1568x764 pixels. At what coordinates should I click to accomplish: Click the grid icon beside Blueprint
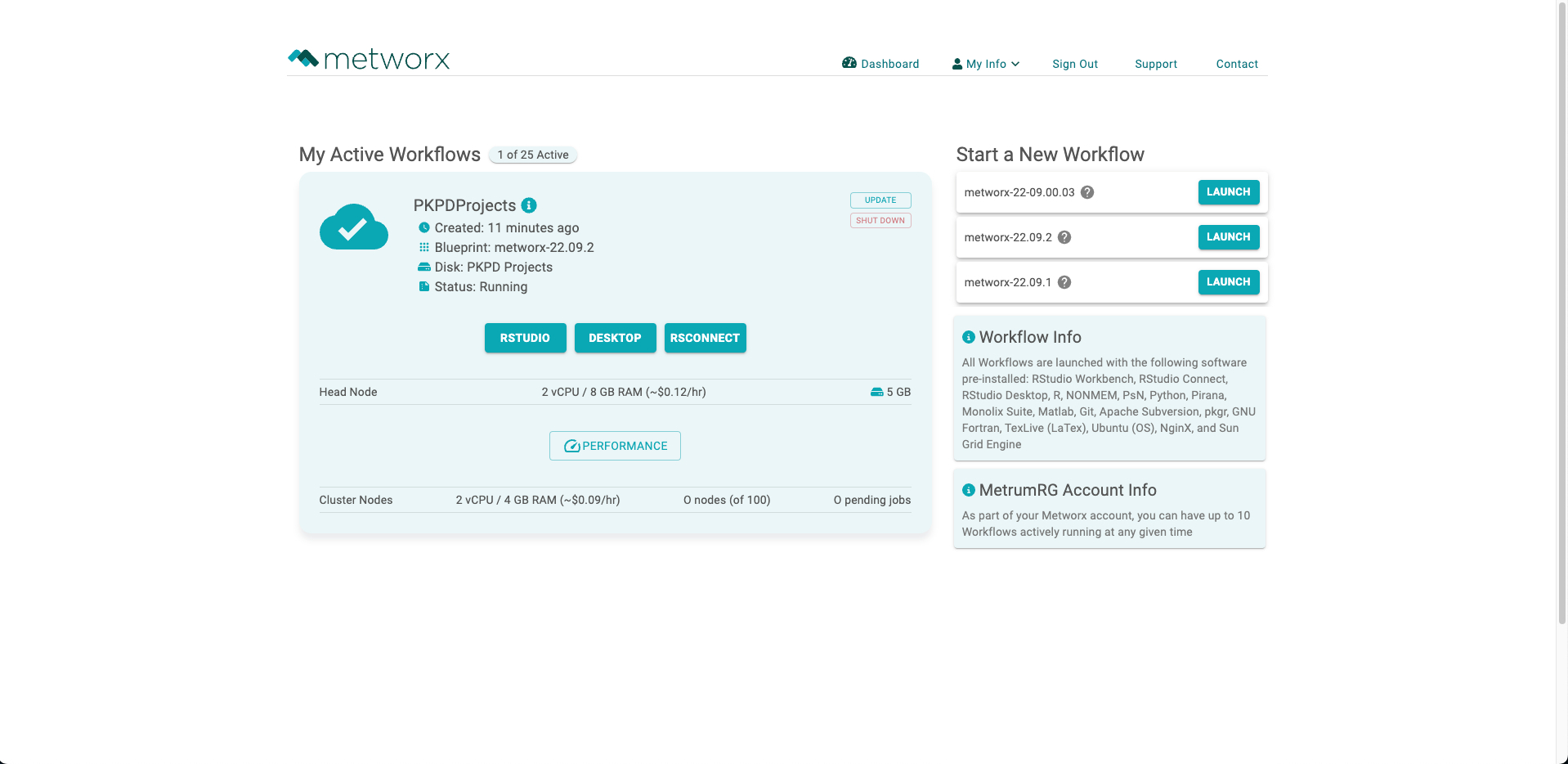pos(424,247)
